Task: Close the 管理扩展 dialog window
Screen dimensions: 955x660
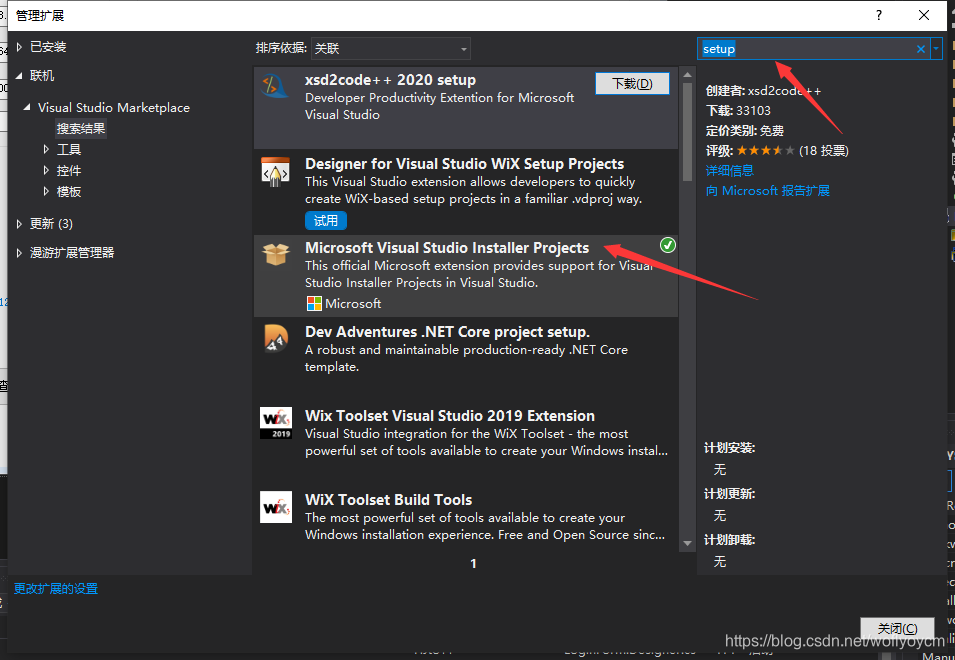Action: 924,15
